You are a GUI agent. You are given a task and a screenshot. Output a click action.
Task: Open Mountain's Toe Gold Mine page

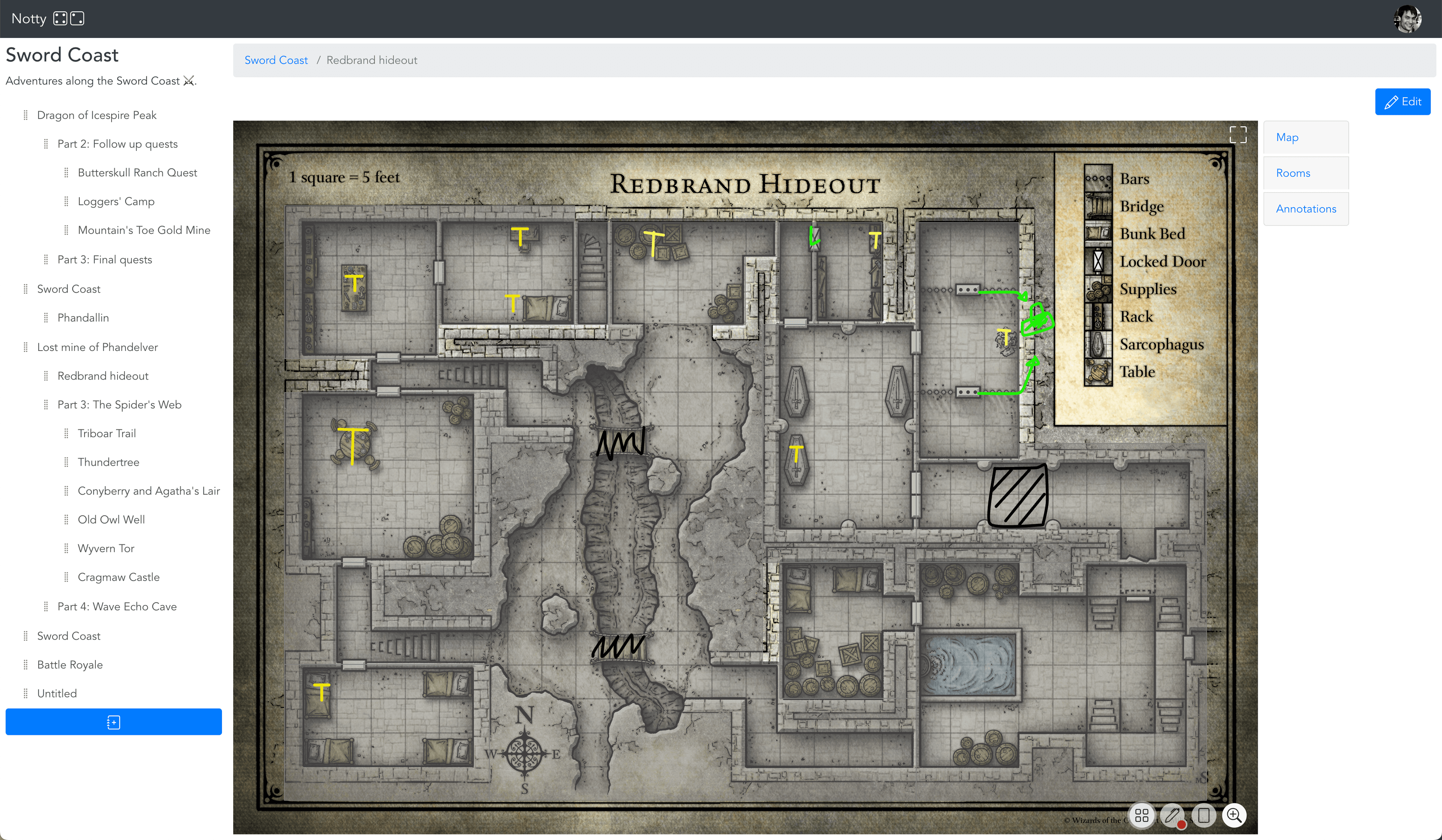coord(144,230)
